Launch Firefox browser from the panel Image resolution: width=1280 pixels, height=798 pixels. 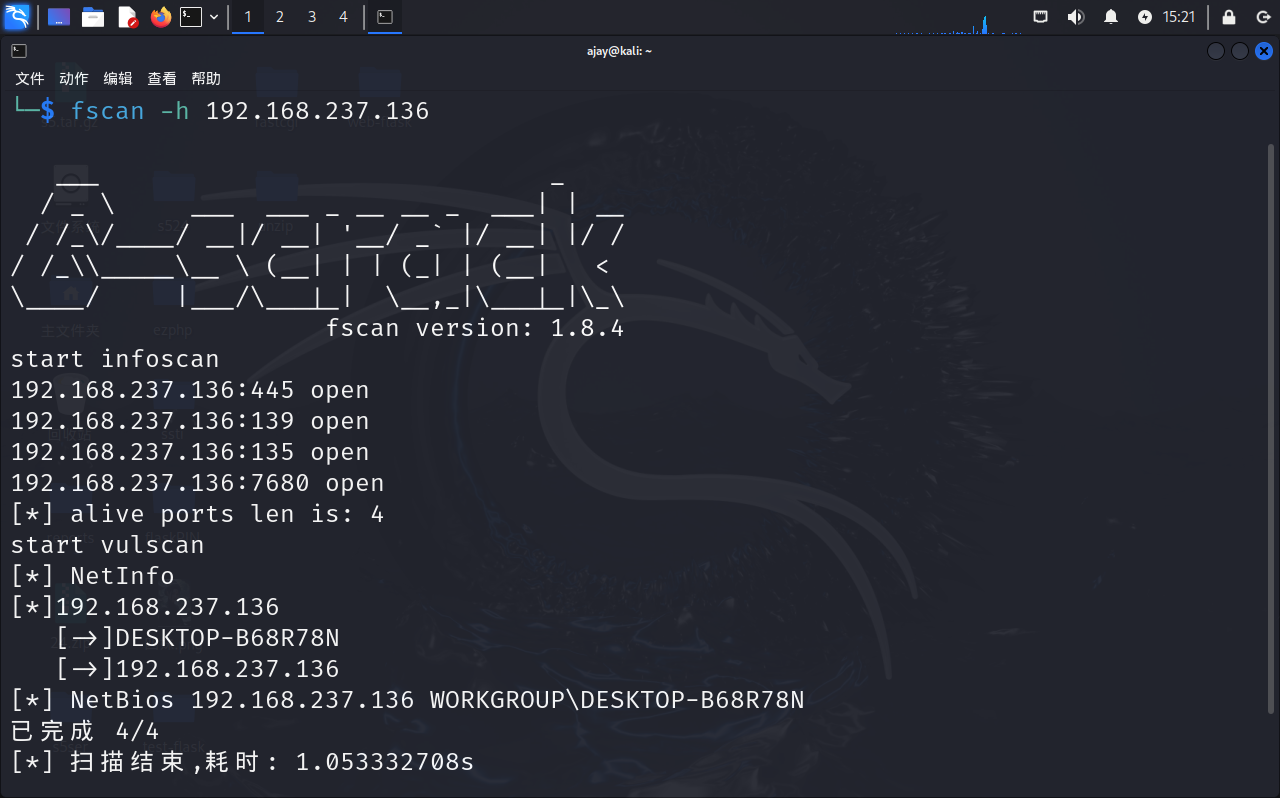click(x=160, y=17)
